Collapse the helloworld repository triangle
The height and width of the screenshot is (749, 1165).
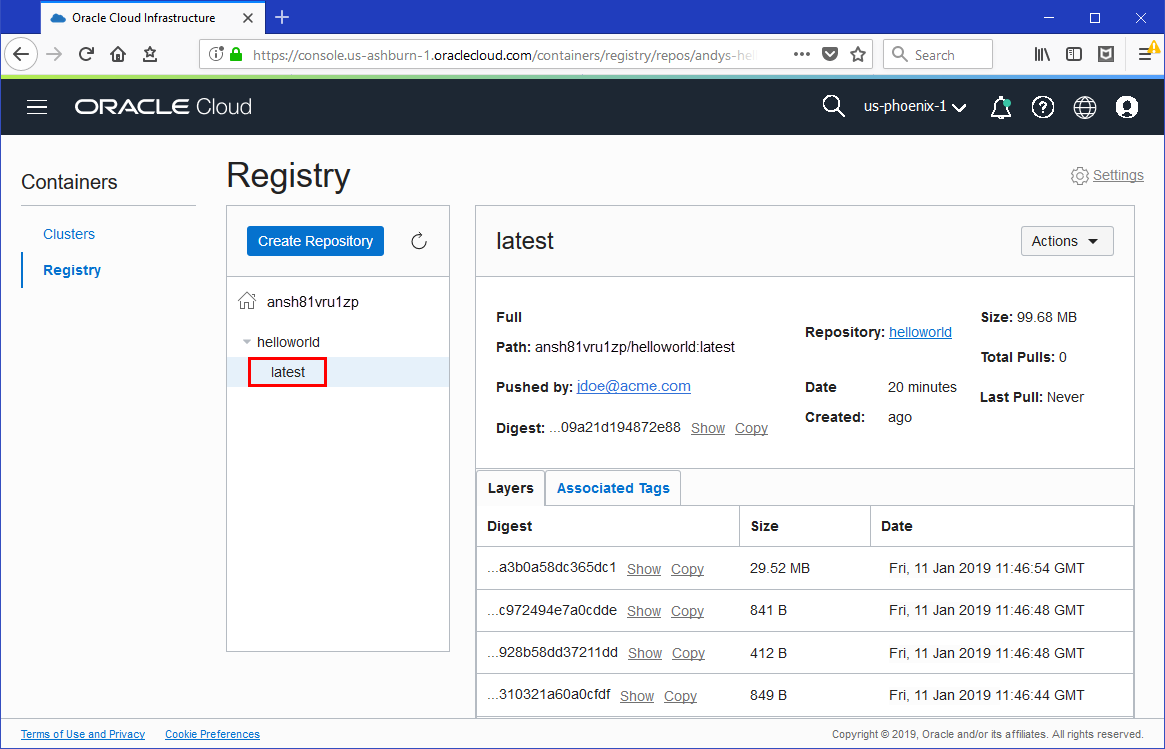[x=247, y=342]
